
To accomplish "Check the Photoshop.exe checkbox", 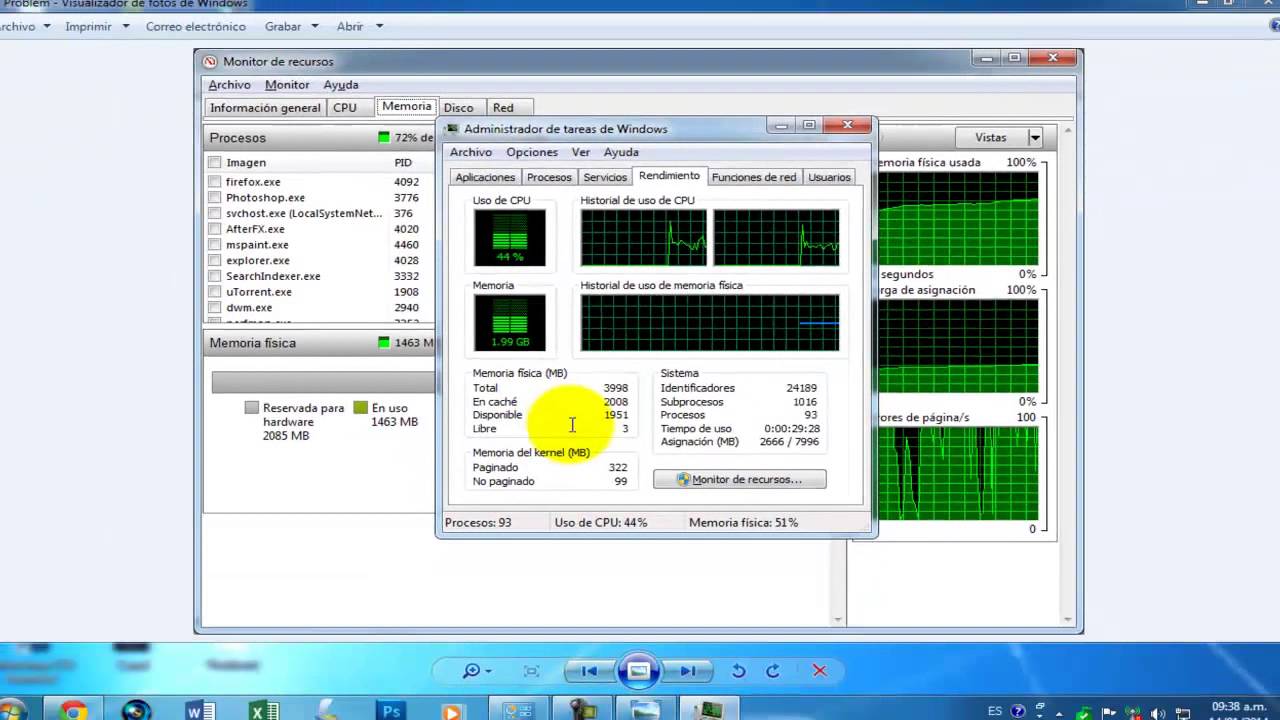I will coord(215,198).
